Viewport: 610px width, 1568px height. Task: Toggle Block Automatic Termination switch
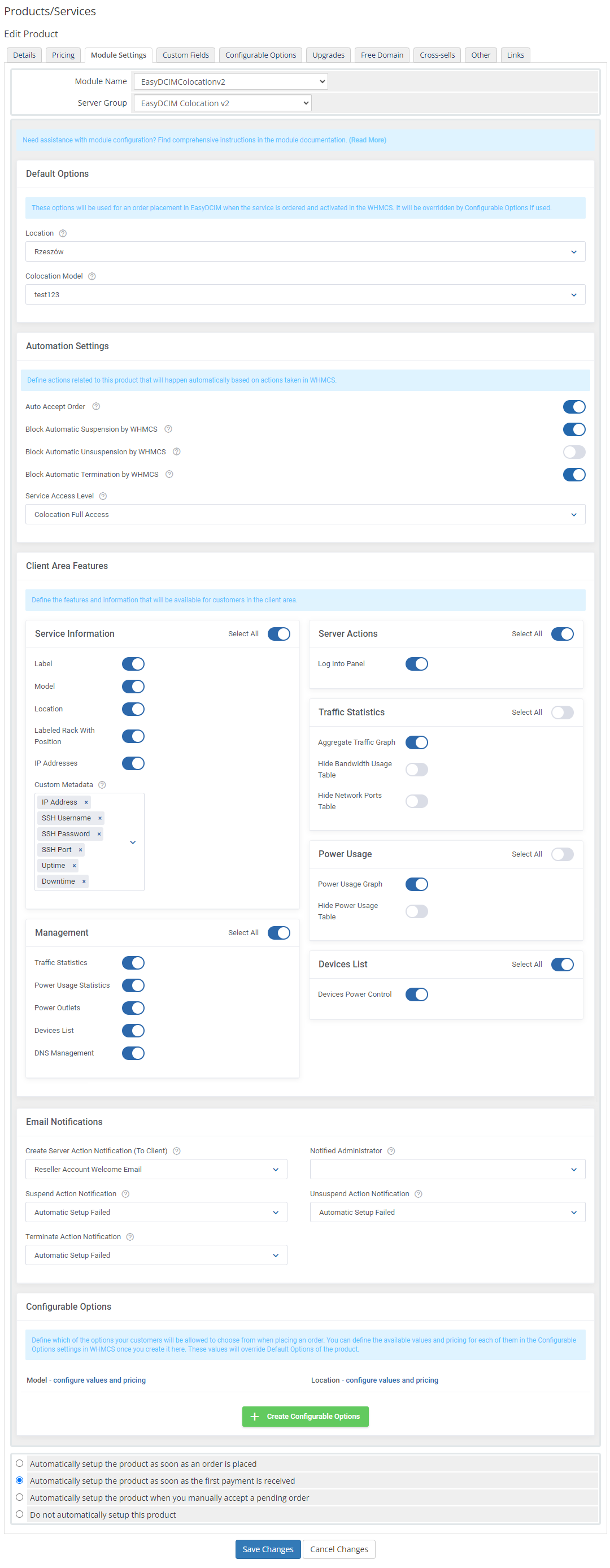[573, 474]
